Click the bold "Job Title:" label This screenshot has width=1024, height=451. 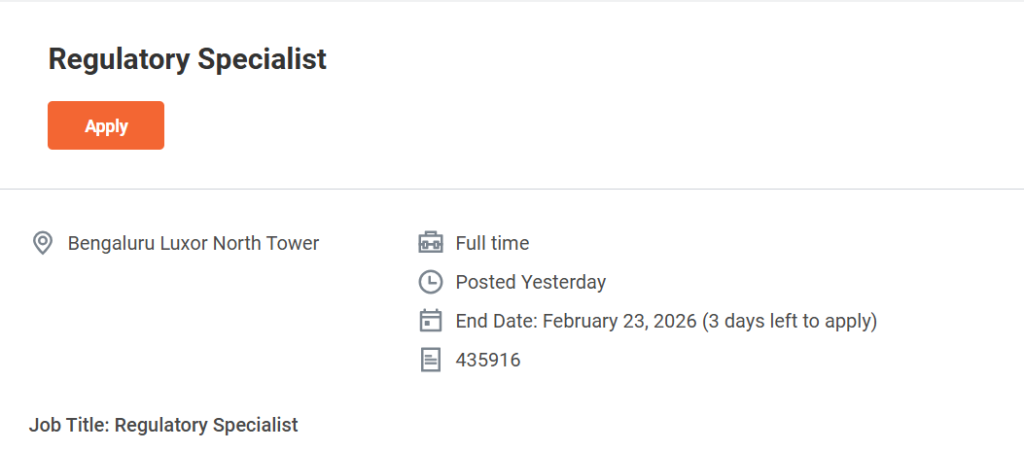point(69,425)
